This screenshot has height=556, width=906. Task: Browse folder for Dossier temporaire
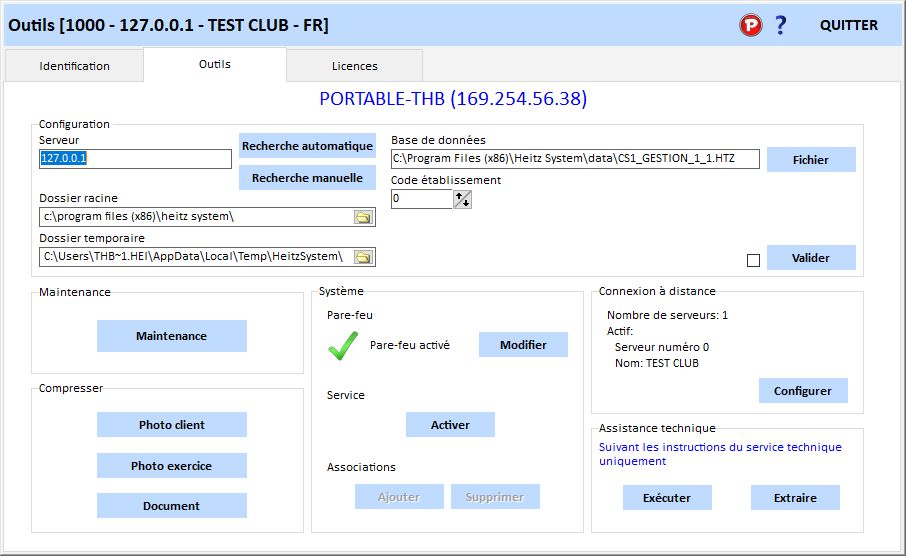[x=363, y=257]
